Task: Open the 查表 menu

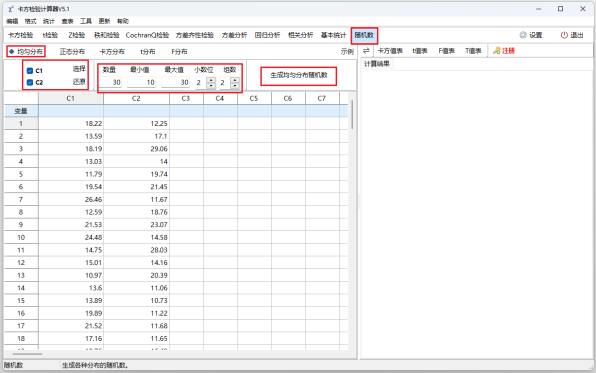Action: pos(67,21)
